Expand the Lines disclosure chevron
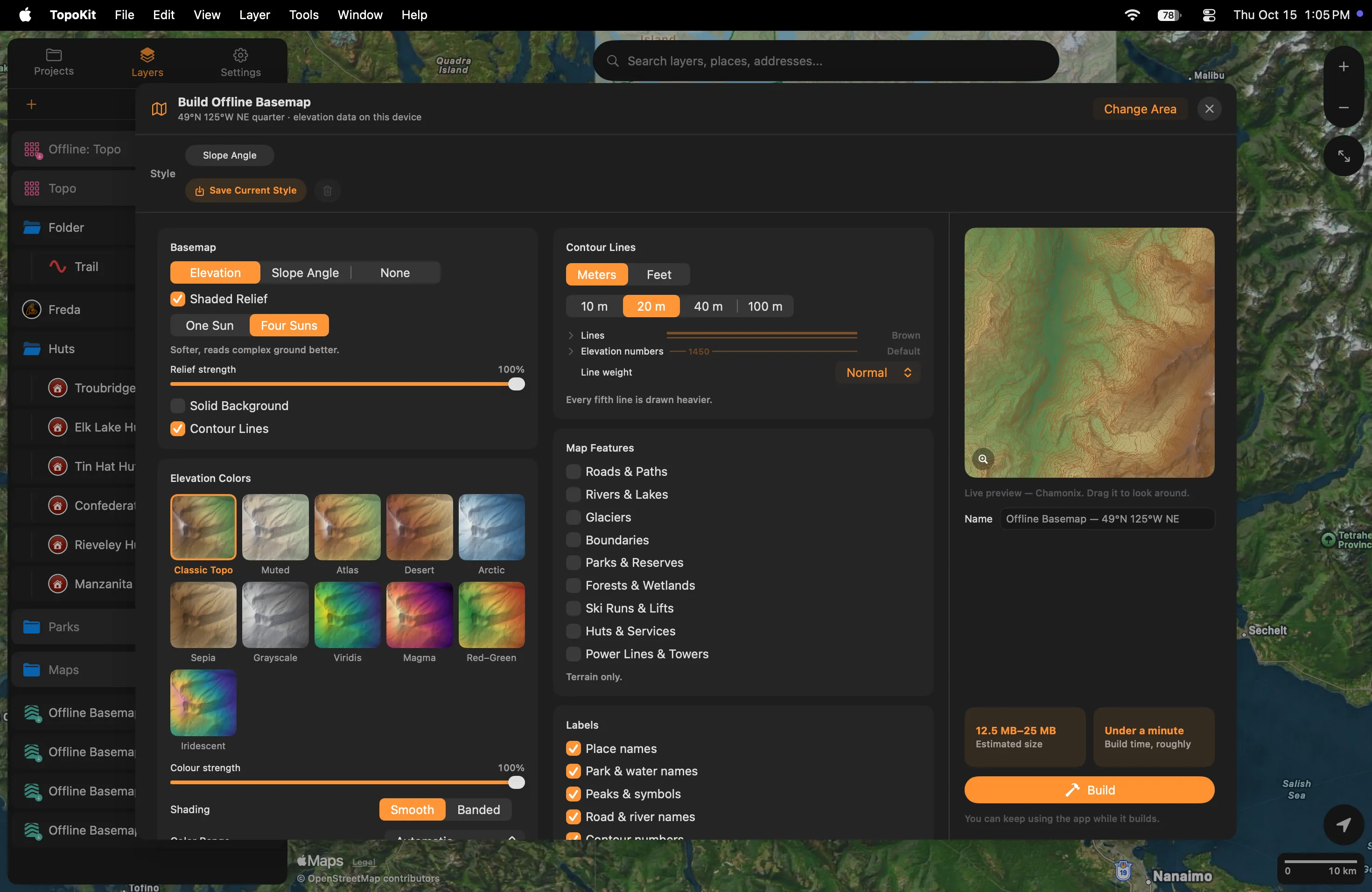This screenshot has height=892, width=1372. click(571, 335)
